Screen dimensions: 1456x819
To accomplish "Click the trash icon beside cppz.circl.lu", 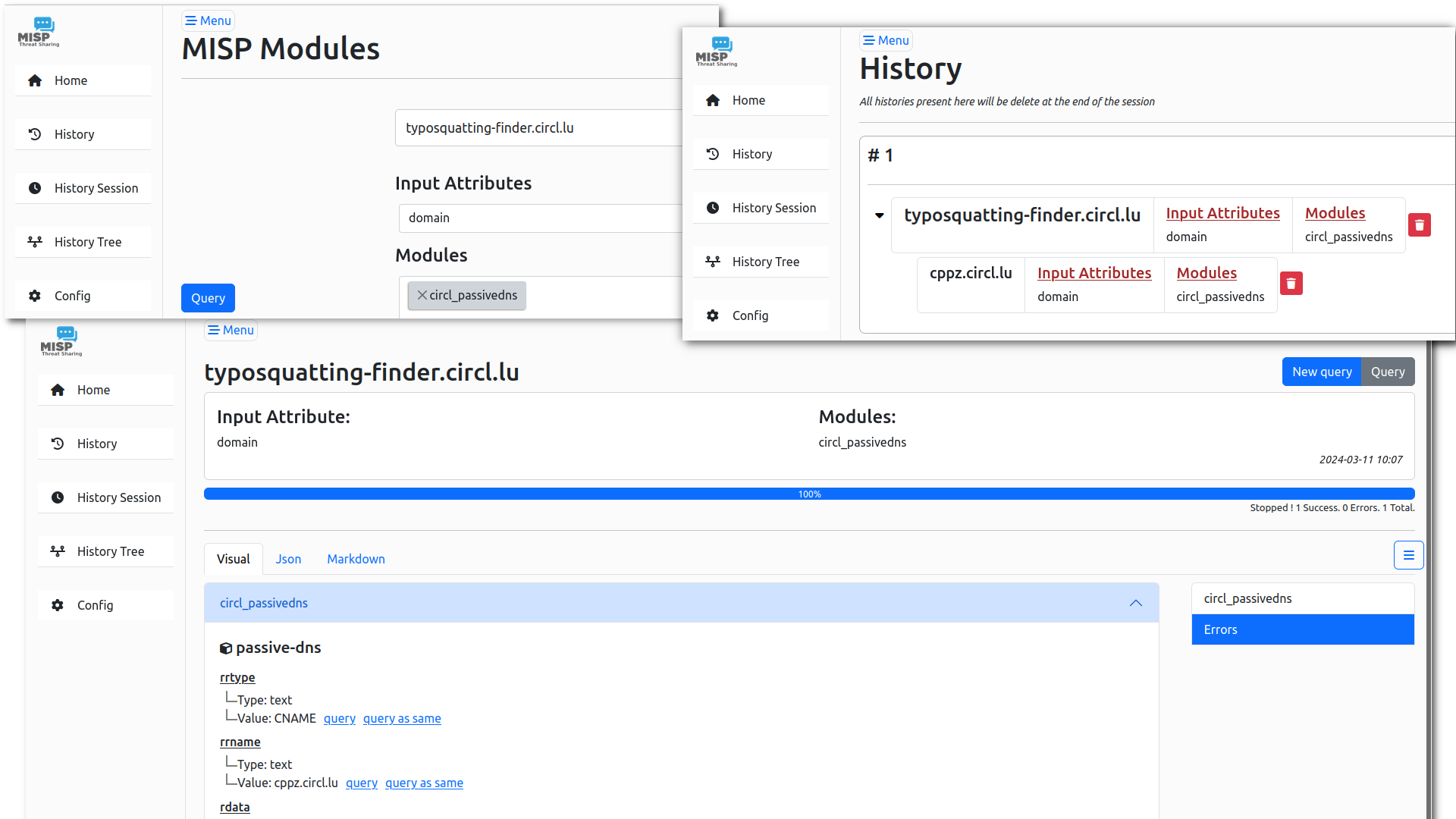I will [x=1291, y=284].
